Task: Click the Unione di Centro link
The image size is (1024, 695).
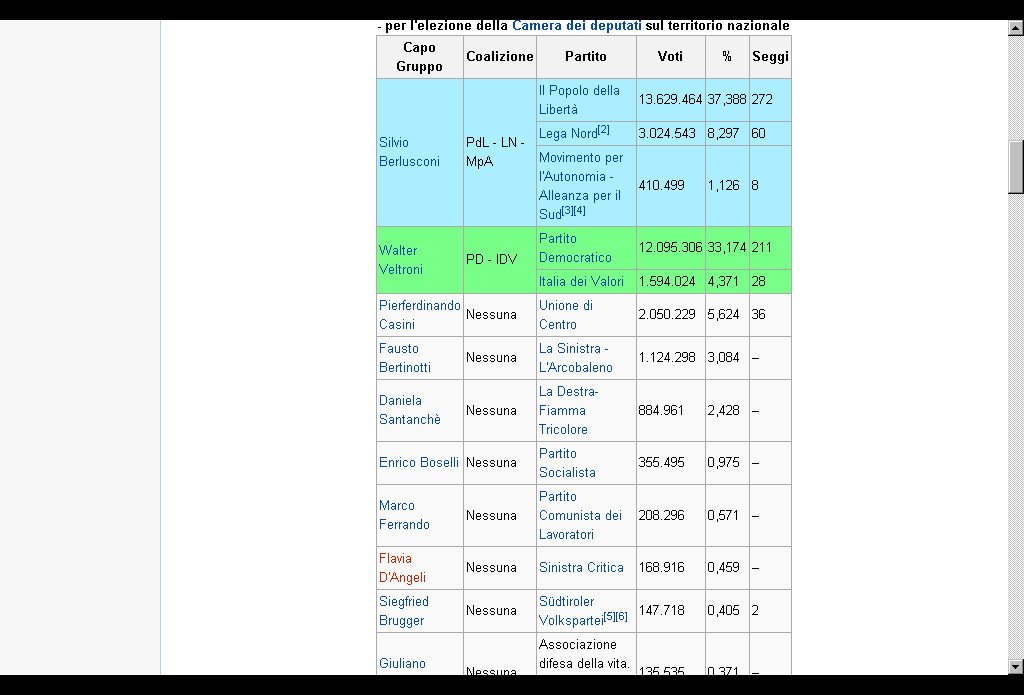Action: 565,314
